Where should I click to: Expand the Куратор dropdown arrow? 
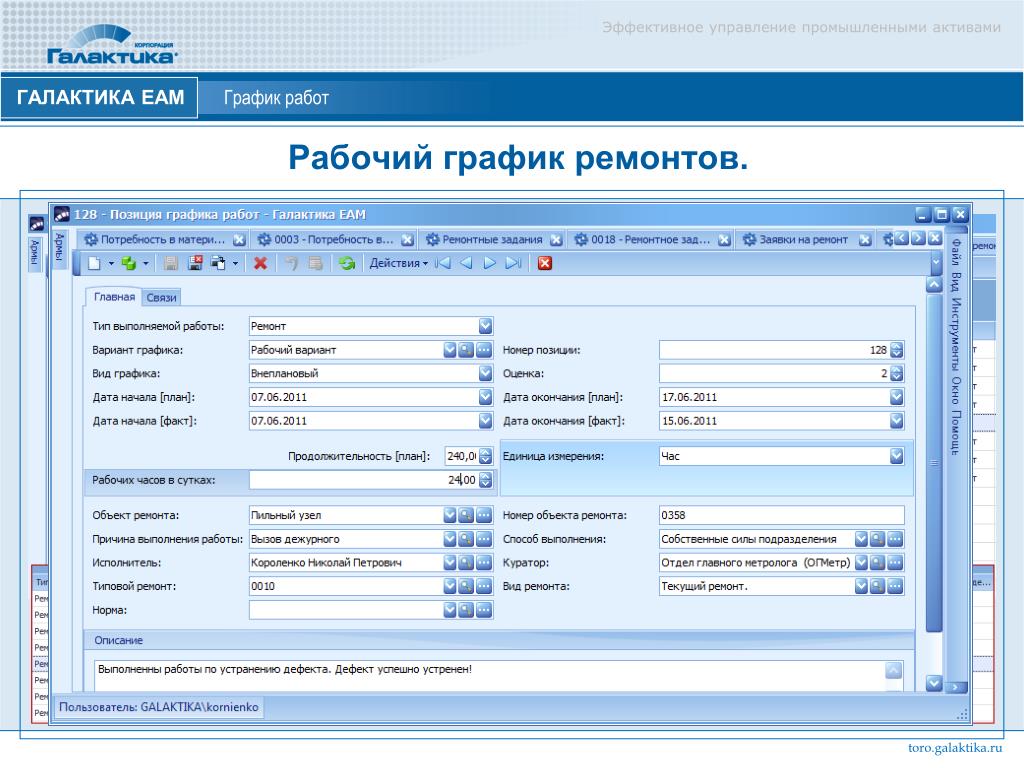pos(861,562)
